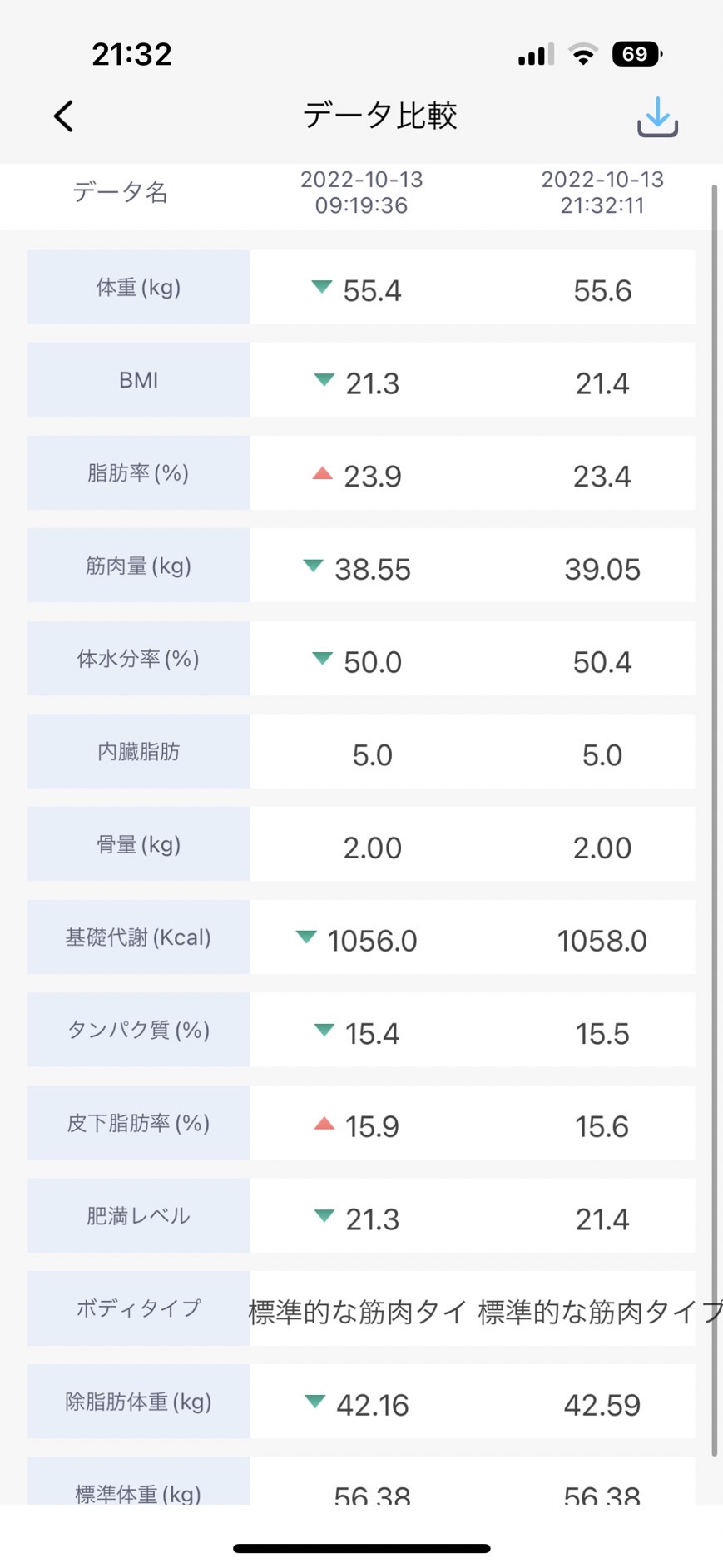This screenshot has width=723, height=1568.
Task: Tap the red arrow beside 15.9
Action: coord(324,1124)
